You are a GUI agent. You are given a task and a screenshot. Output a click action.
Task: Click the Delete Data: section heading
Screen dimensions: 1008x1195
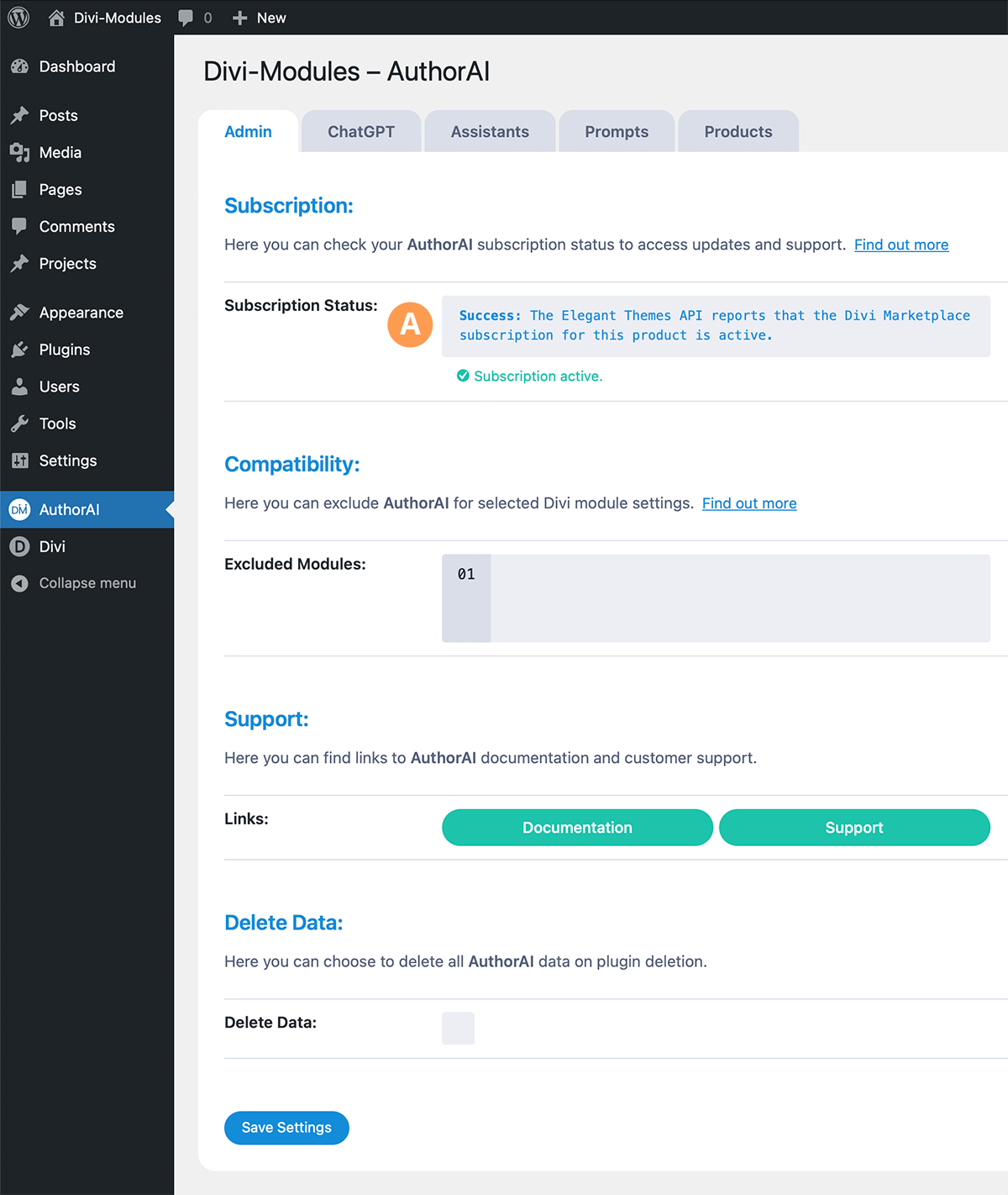tap(284, 923)
